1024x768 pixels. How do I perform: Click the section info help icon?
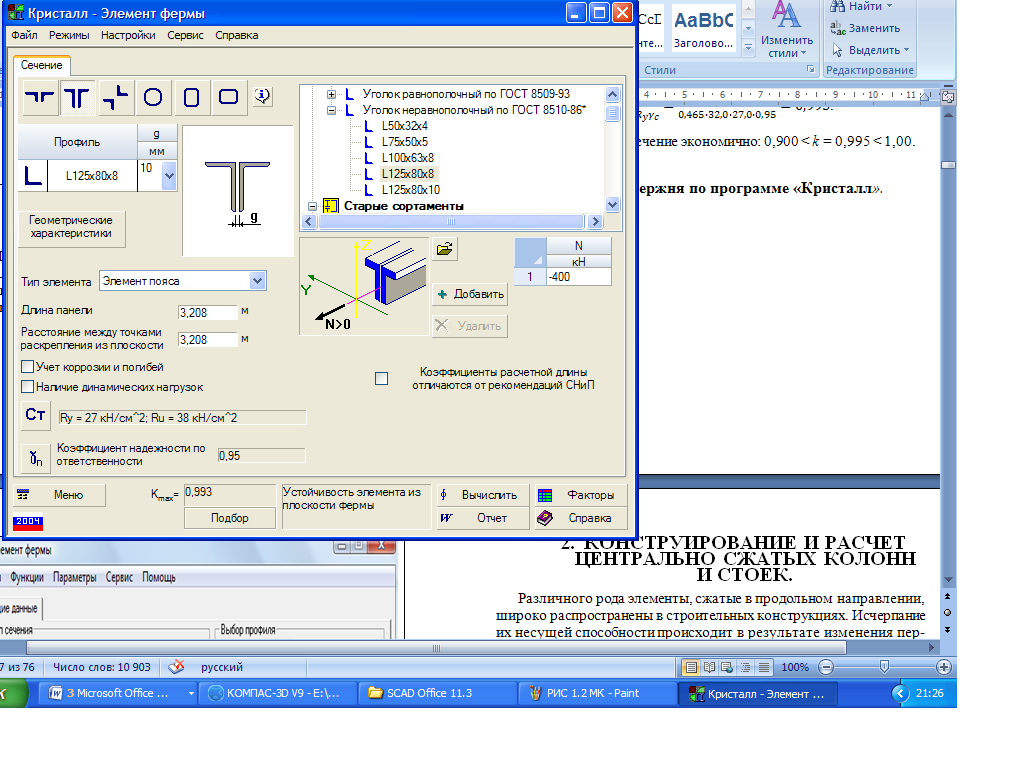pyautogui.click(x=263, y=96)
